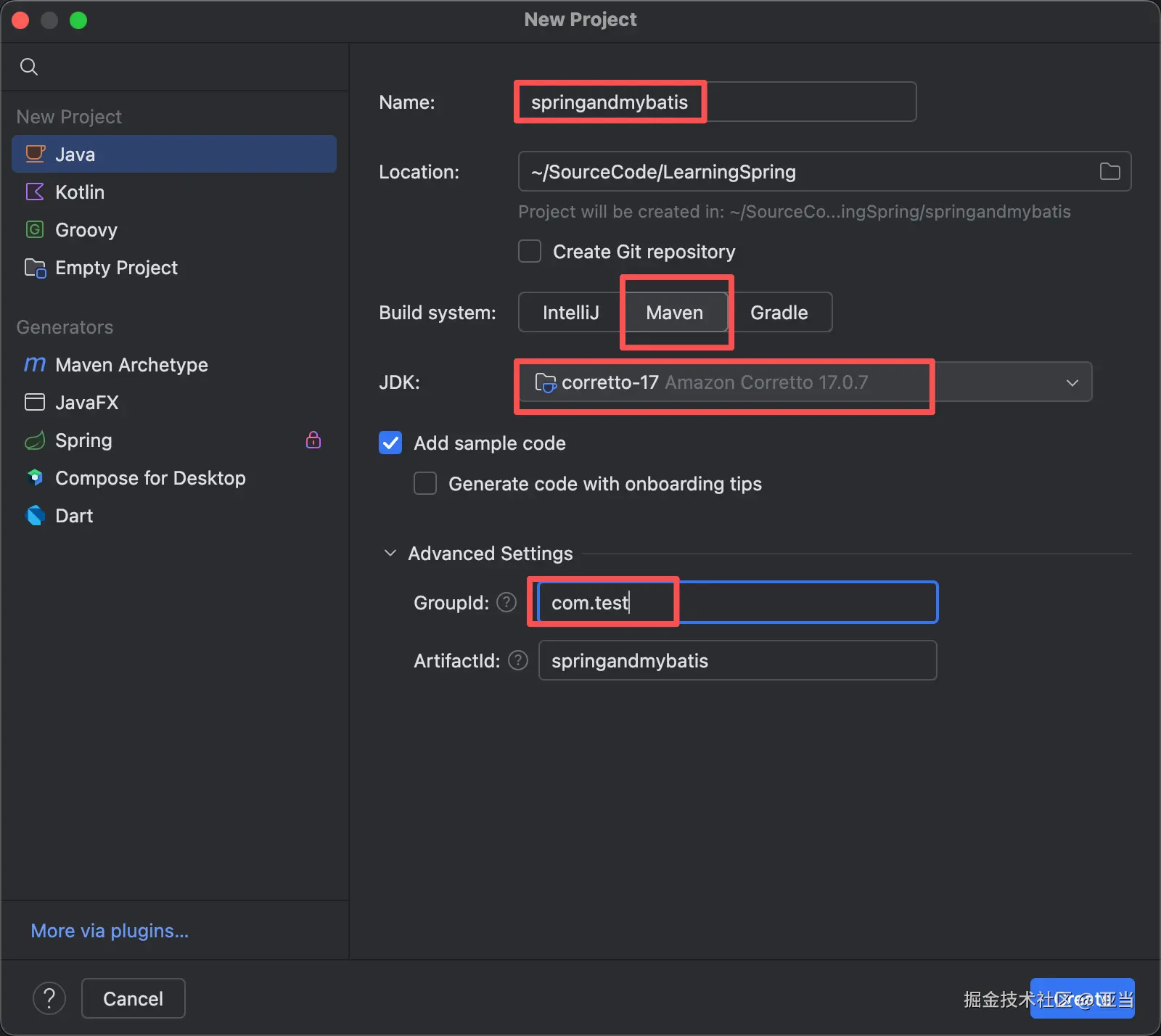1161x1036 pixels.
Task: Open More via plugins link
Action: tap(110, 930)
